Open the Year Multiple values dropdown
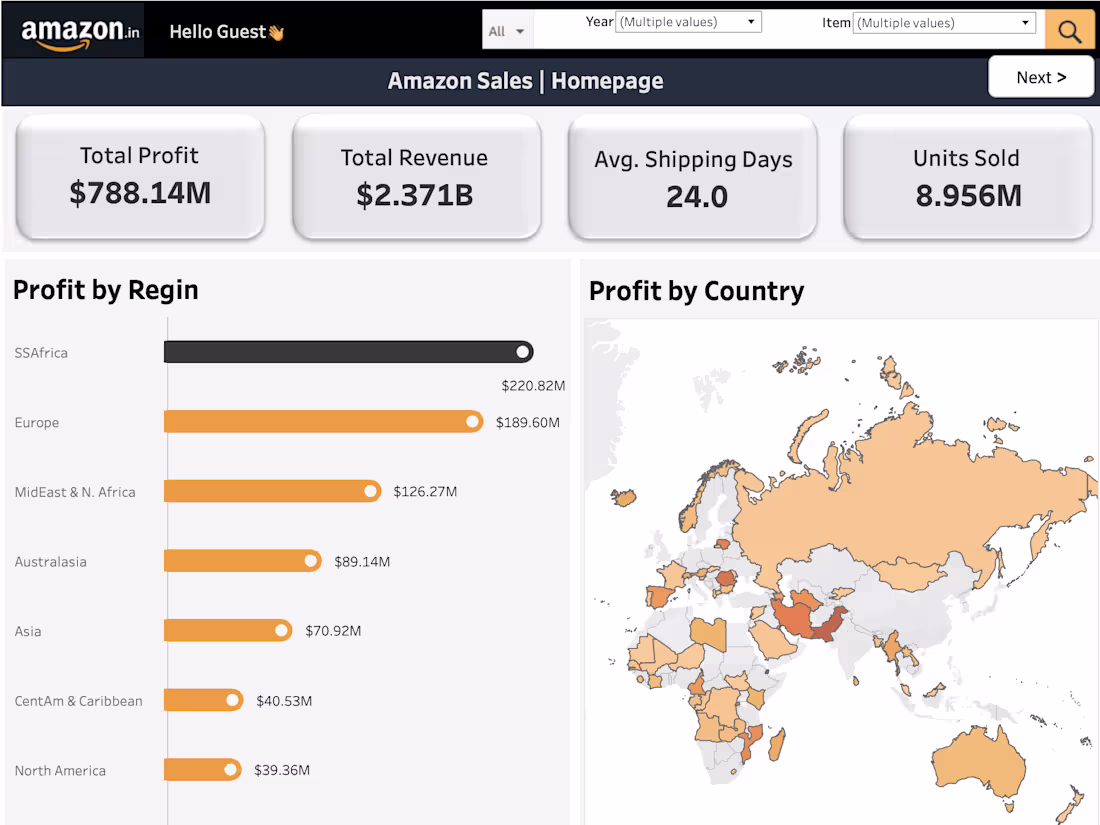Image resolution: width=1100 pixels, height=825 pixels. pos(687,21)
